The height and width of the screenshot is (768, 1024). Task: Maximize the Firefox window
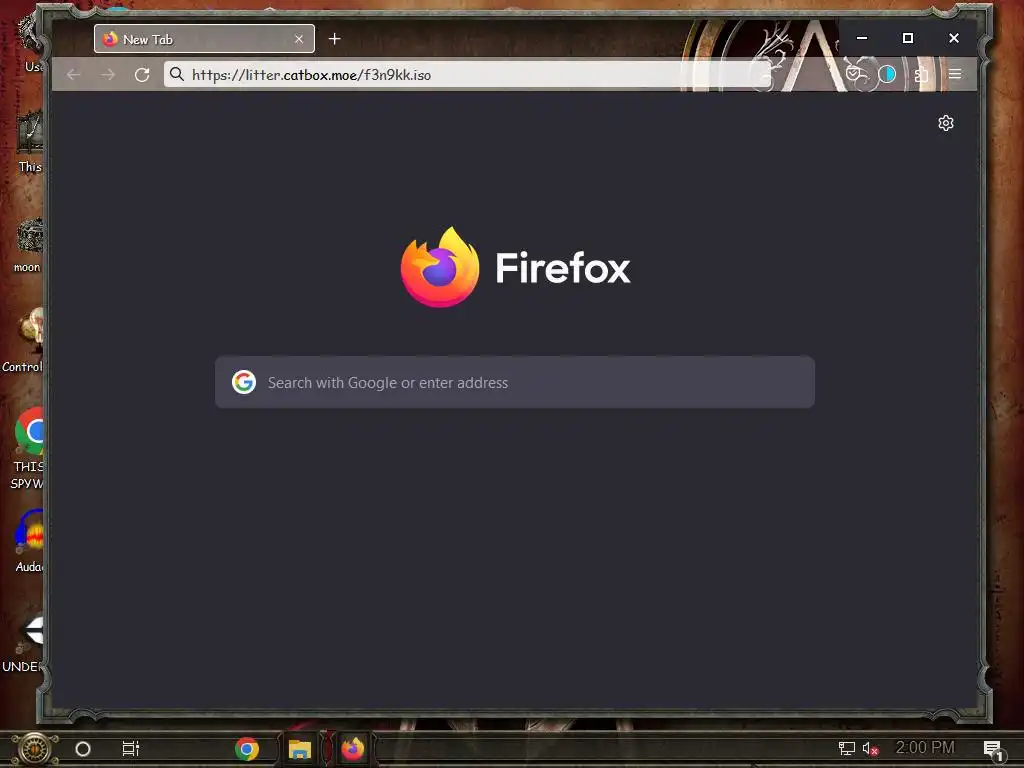pyautogui.click(x=908, y=38)
